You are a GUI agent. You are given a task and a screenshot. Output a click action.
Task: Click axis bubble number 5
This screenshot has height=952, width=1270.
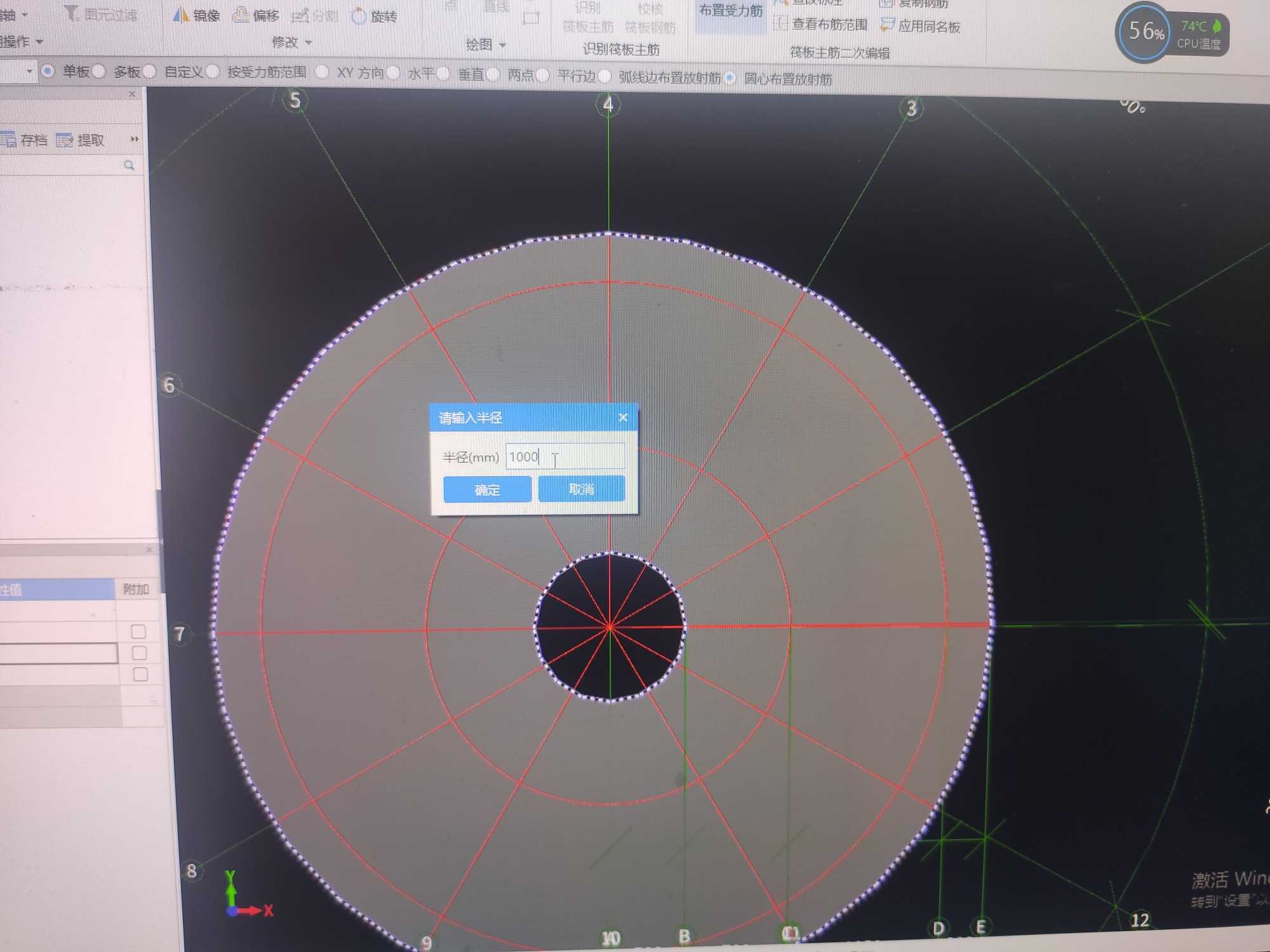coord(295,100)
